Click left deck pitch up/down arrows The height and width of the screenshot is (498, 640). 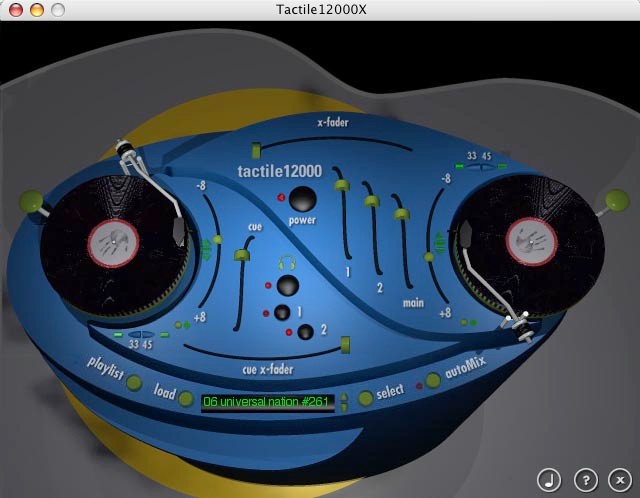(206, 250)
